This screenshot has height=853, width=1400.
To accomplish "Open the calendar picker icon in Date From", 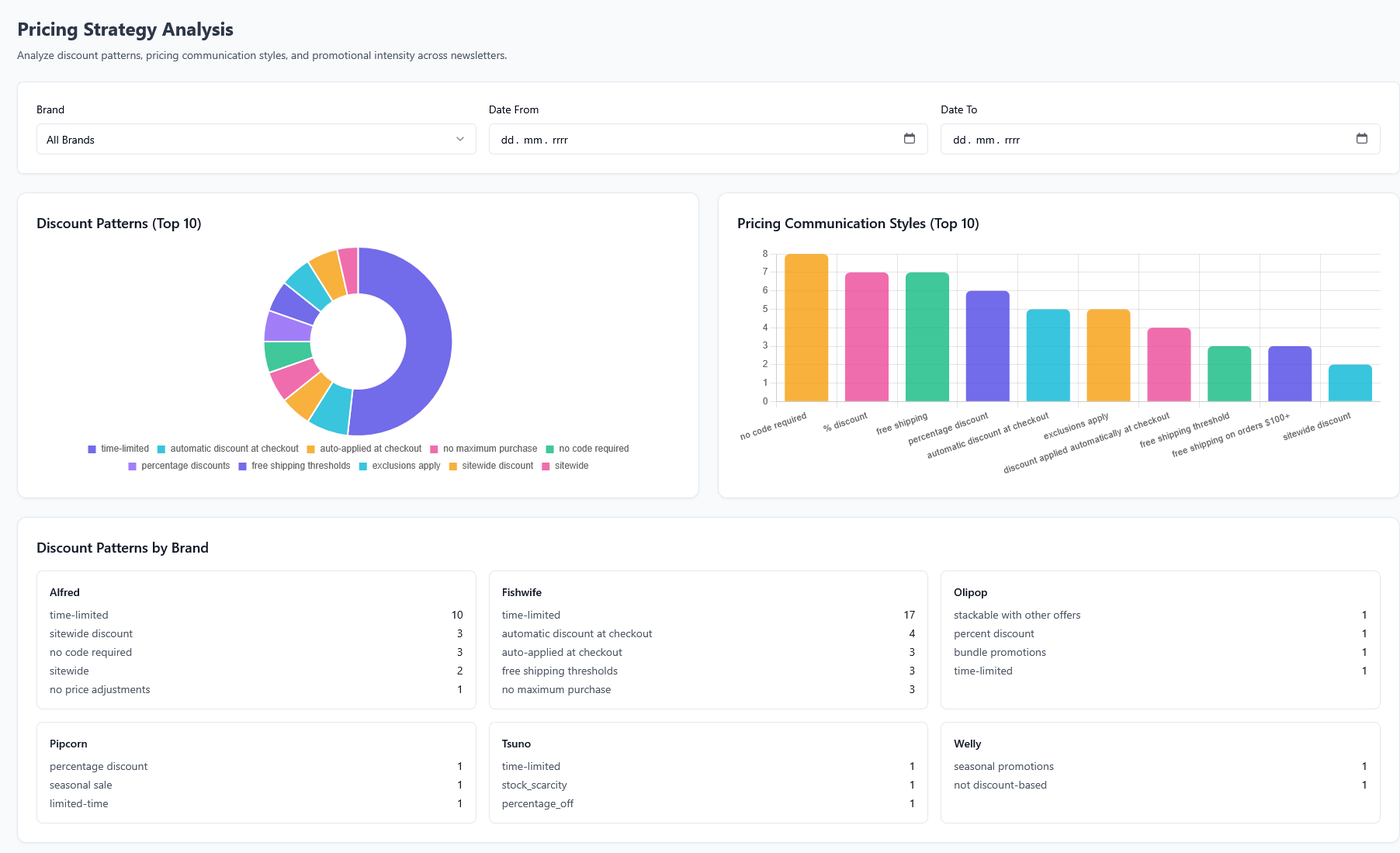I will [909, 139].
